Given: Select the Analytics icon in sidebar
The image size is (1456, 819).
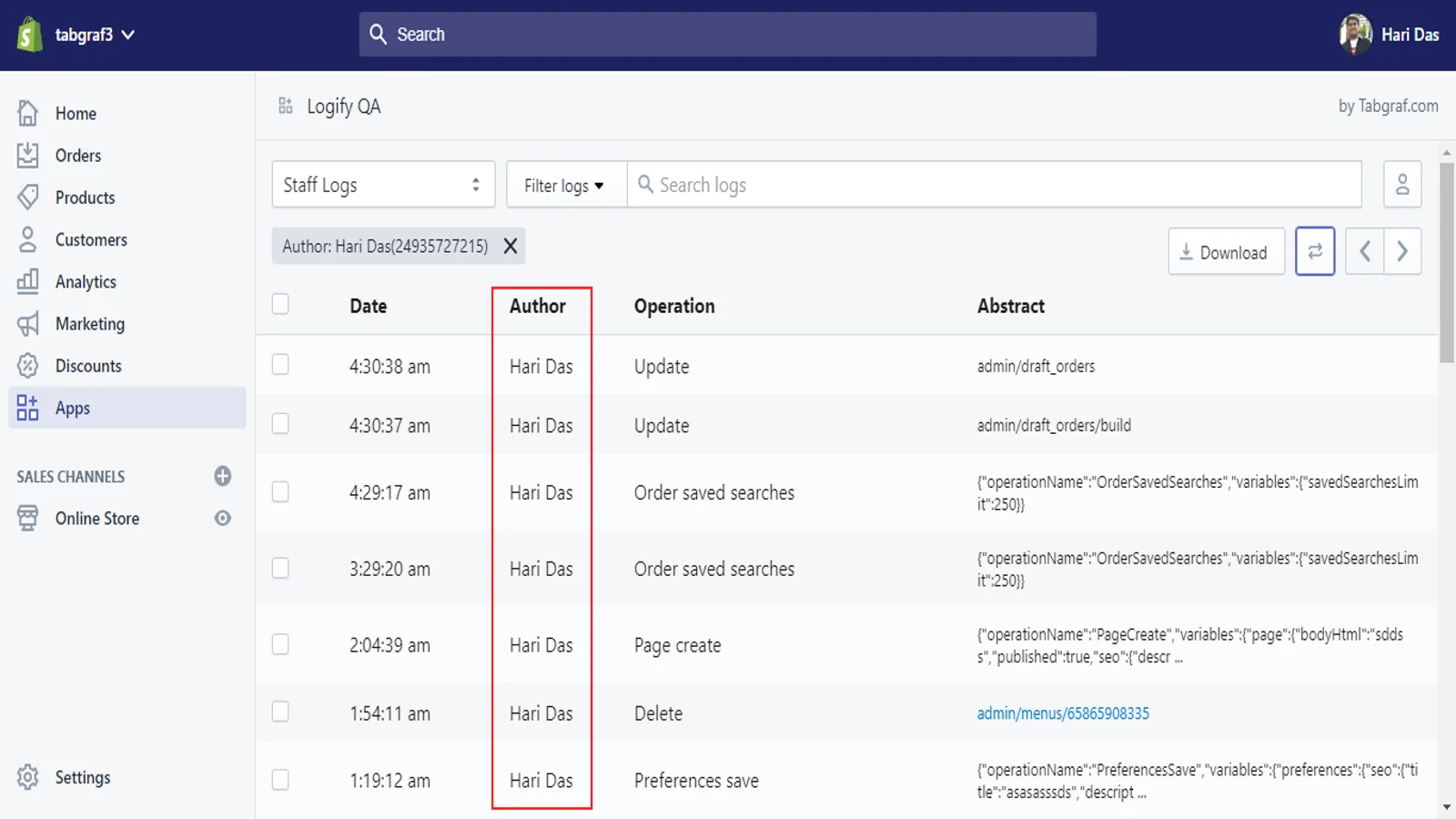Looking at the screenshot, I should 28,281.
